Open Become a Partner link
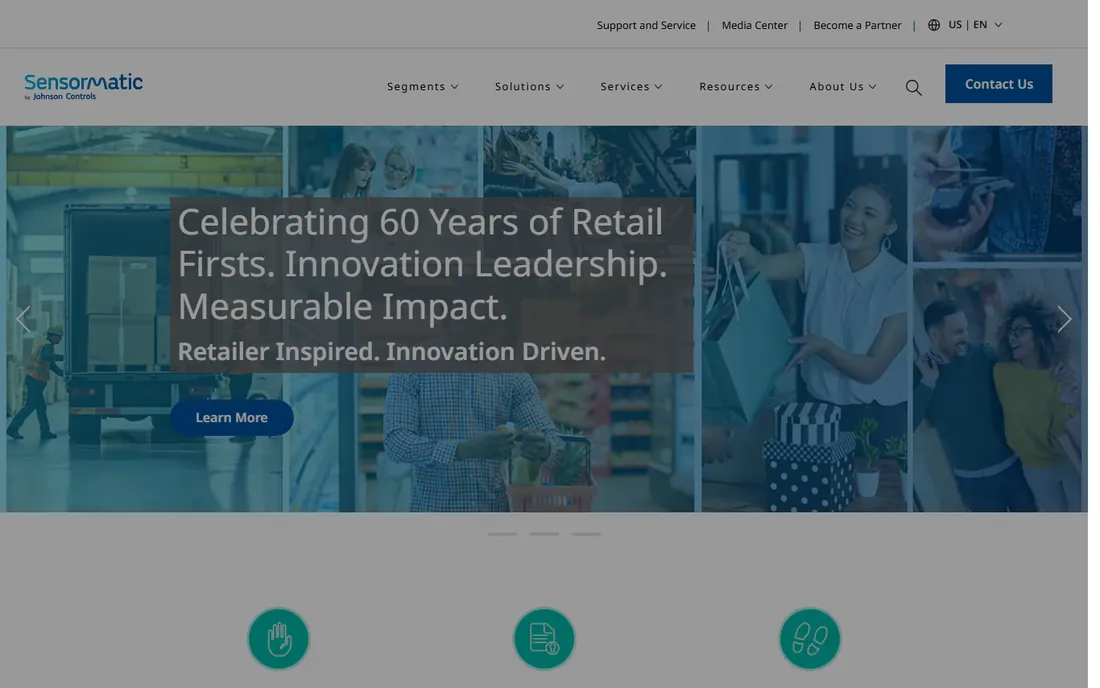This screenshot has height=688, width=1100. 857,25
